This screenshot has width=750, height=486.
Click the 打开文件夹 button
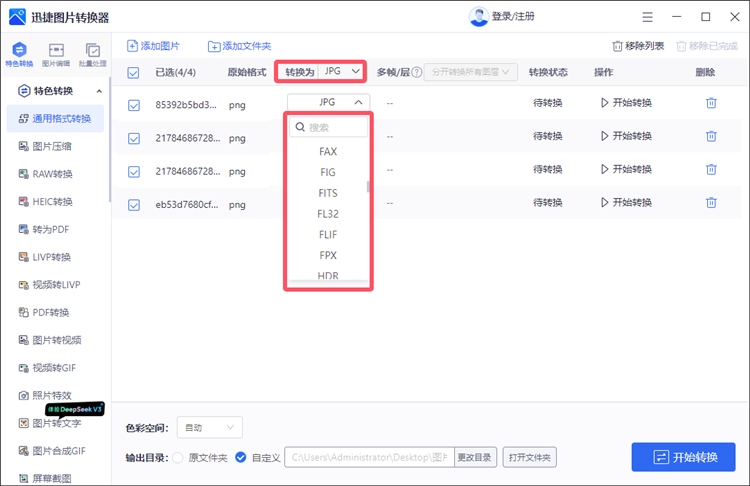(x=529, y=458)
